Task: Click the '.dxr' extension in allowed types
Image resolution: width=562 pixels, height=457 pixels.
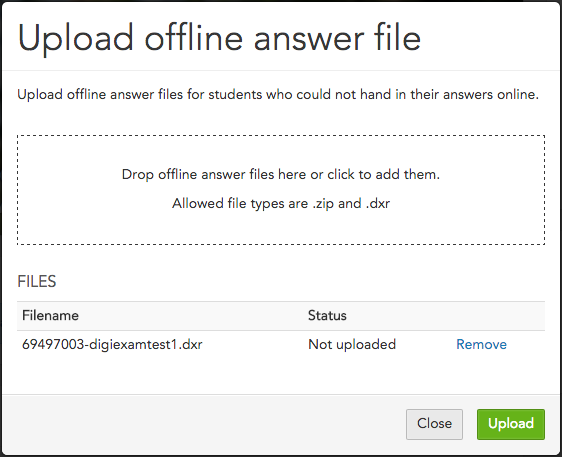Action: point(378,204)
